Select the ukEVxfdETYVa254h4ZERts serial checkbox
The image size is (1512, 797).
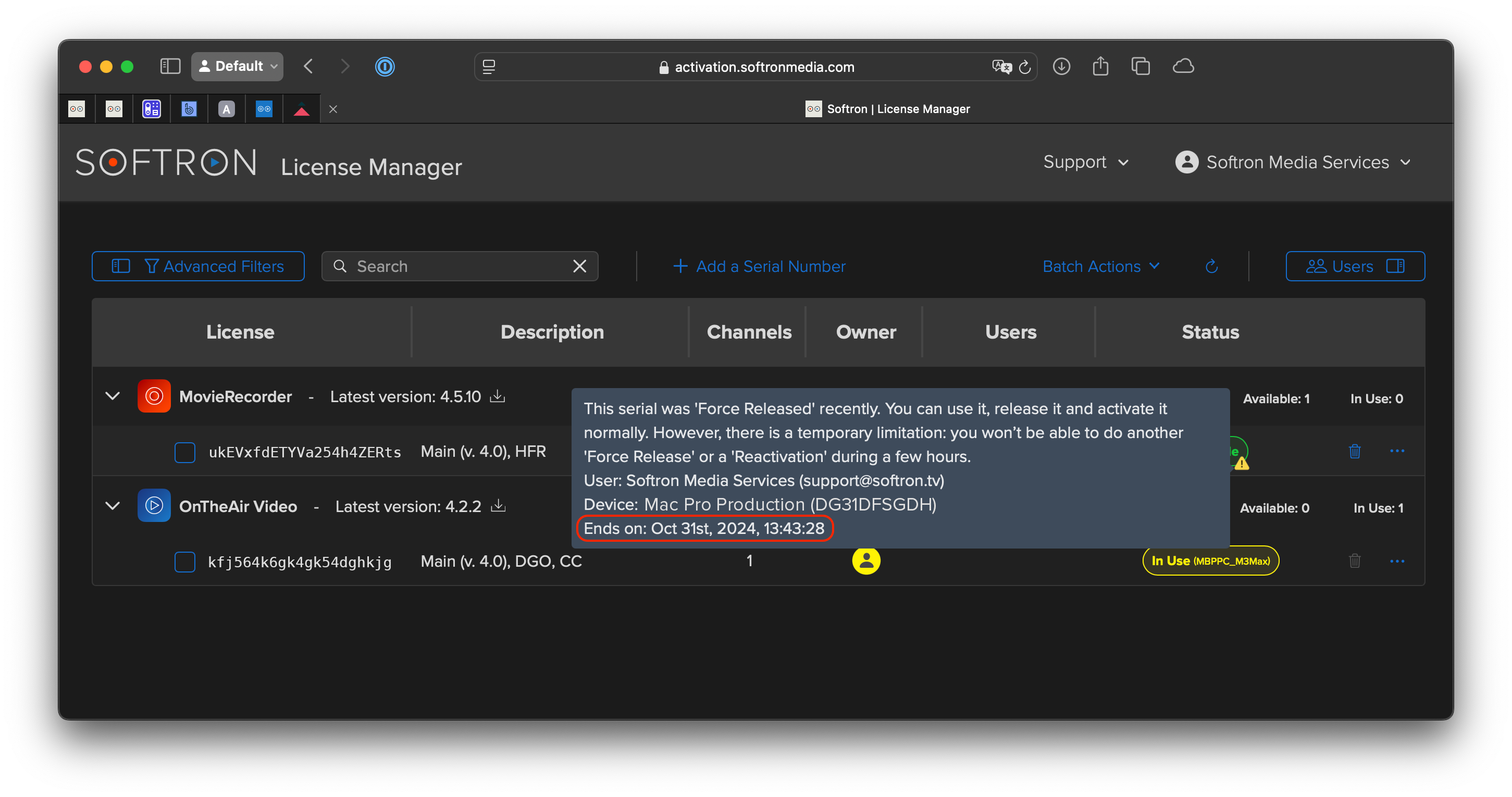(185, 452)
